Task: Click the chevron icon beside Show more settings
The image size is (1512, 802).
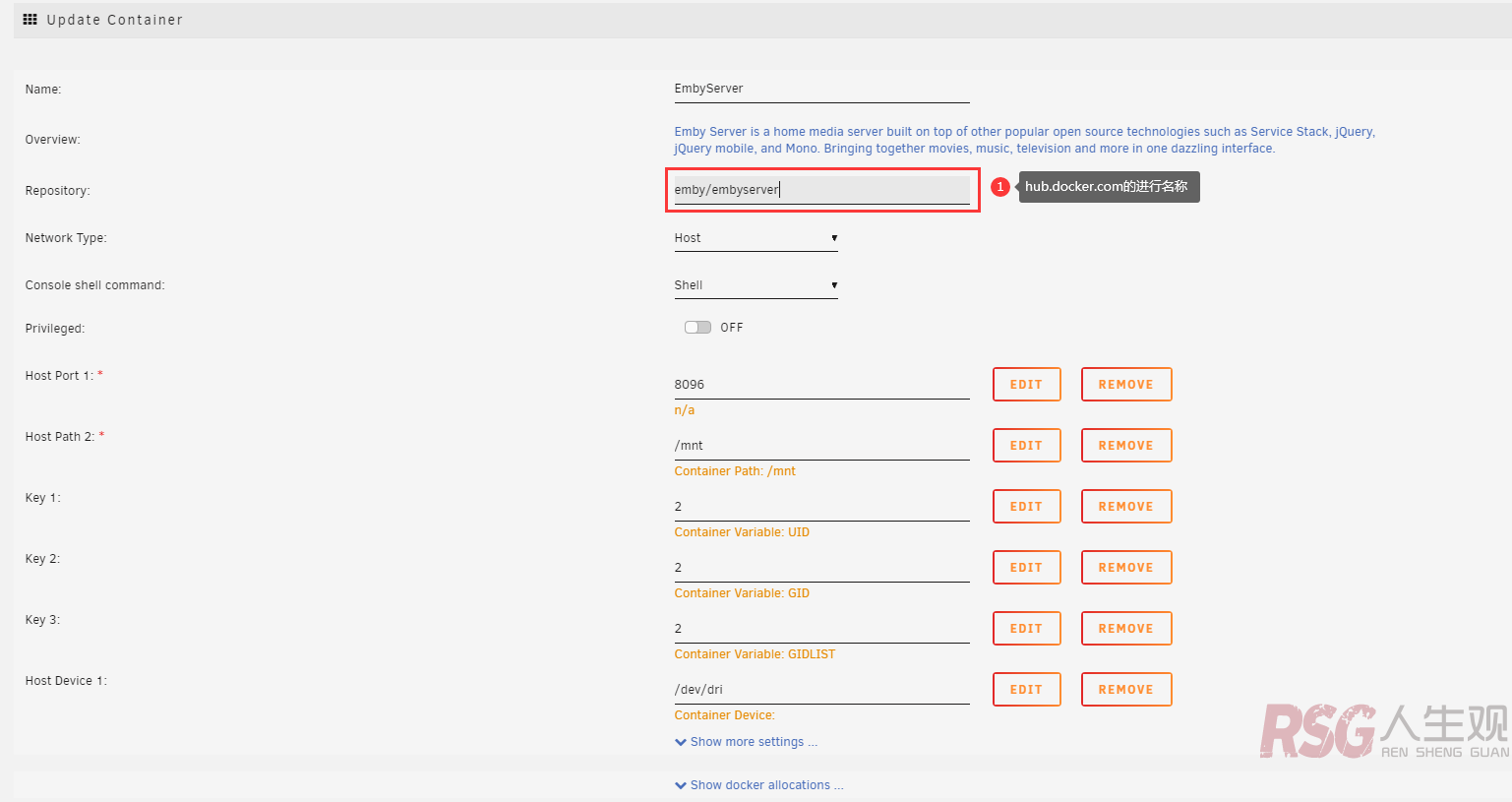Action: tap(681, 742)
